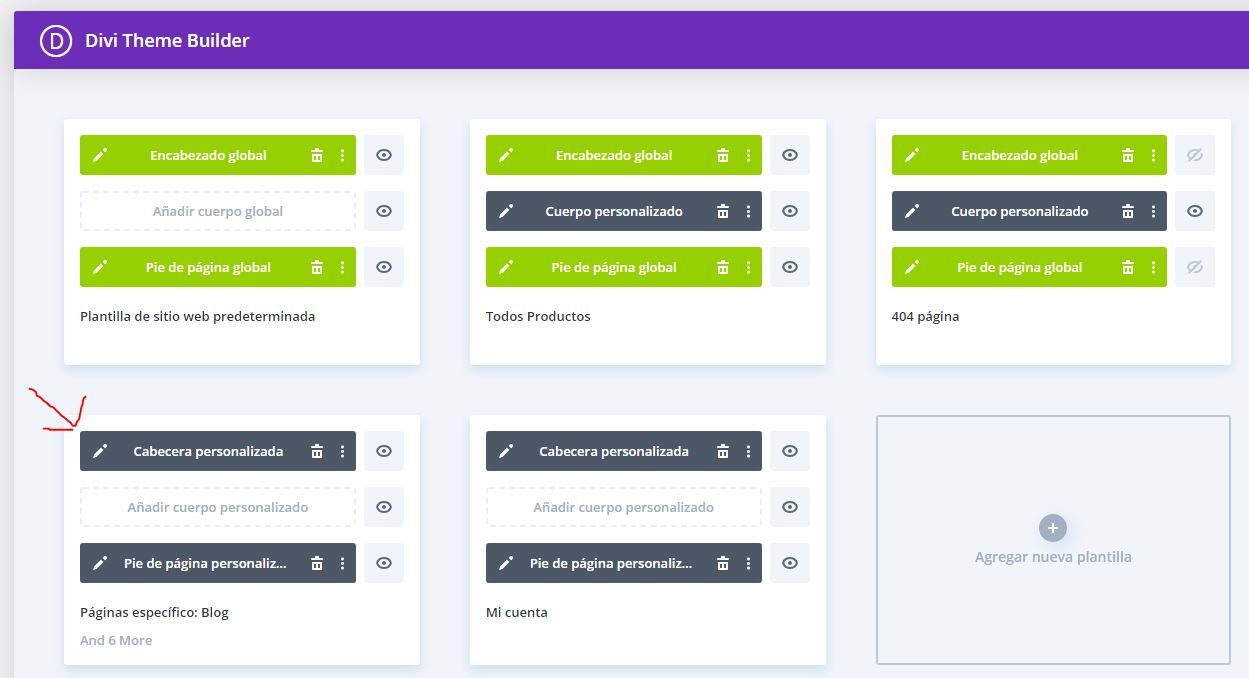Delete Cabecera personalizada in Blog template card
Image resolution: width=1249 pixels, height=678 pixels.
[x=317, y=451]
